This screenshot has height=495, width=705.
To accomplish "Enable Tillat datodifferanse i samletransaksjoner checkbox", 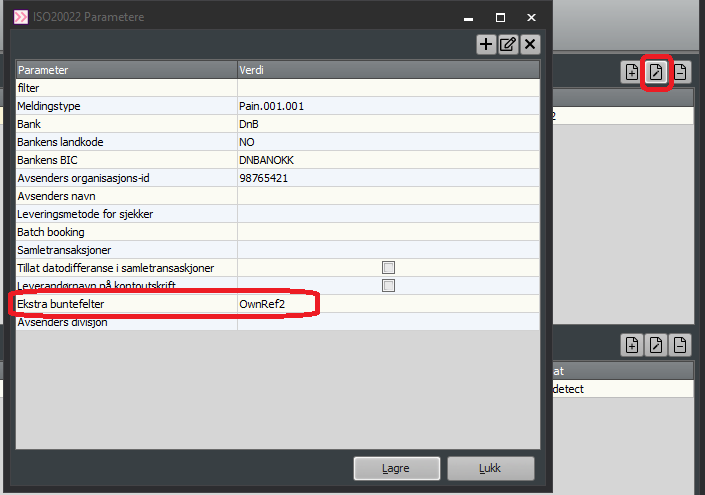I will [x=388, y=268].
